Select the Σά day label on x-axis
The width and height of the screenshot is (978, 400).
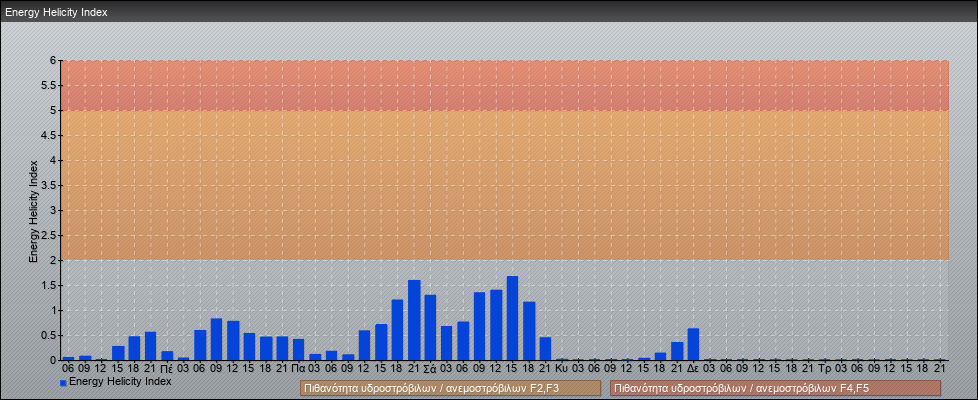pyautogui.click(x=430, y=368)
